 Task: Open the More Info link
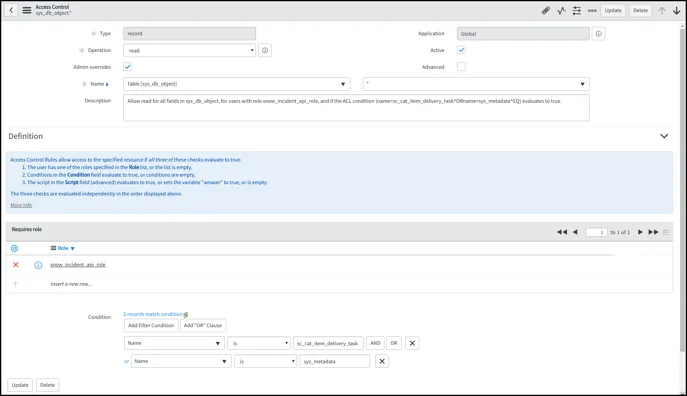21,205
